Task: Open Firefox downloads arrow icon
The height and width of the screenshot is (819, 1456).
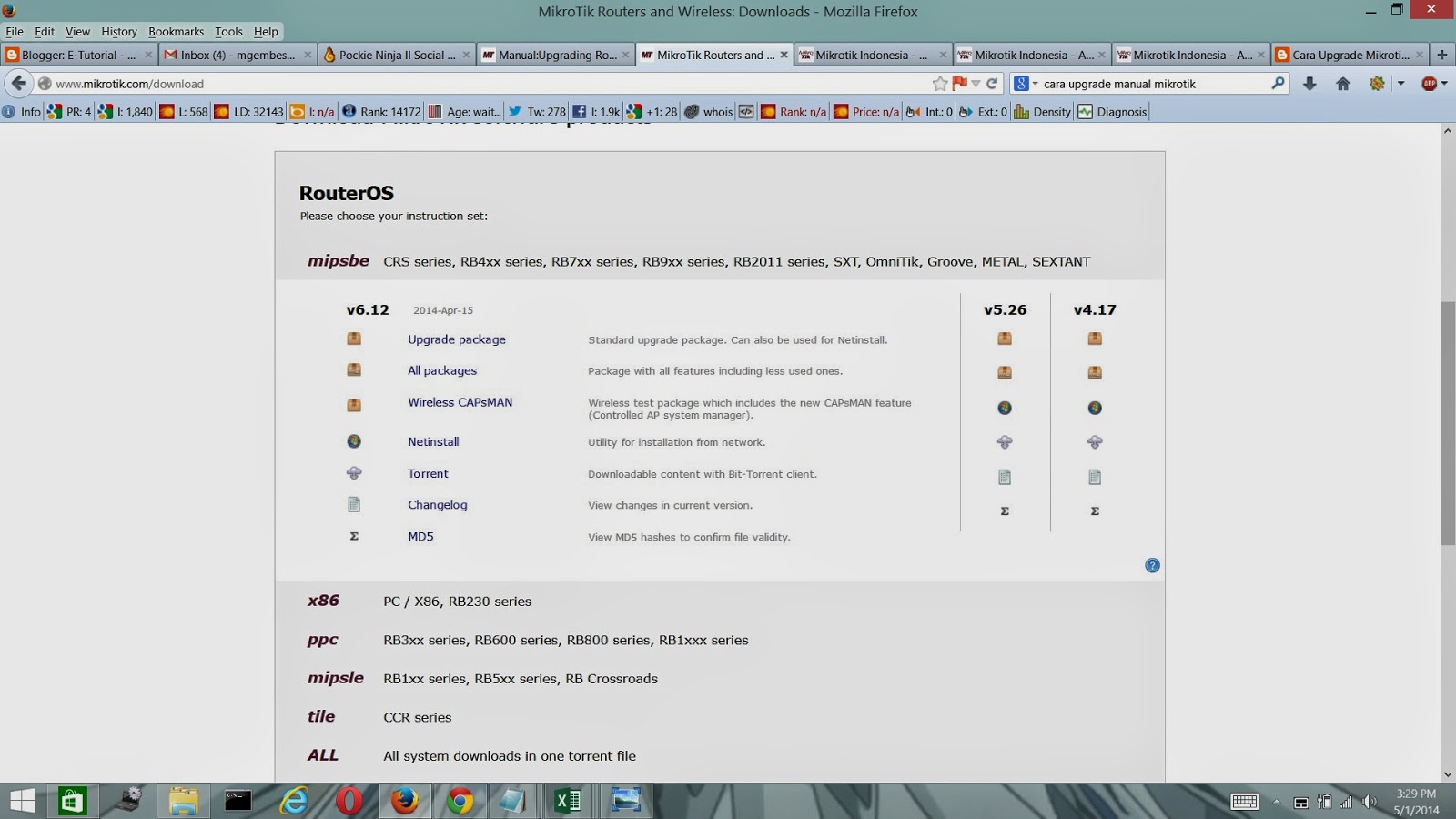Action: click(x=1309, y=83)
